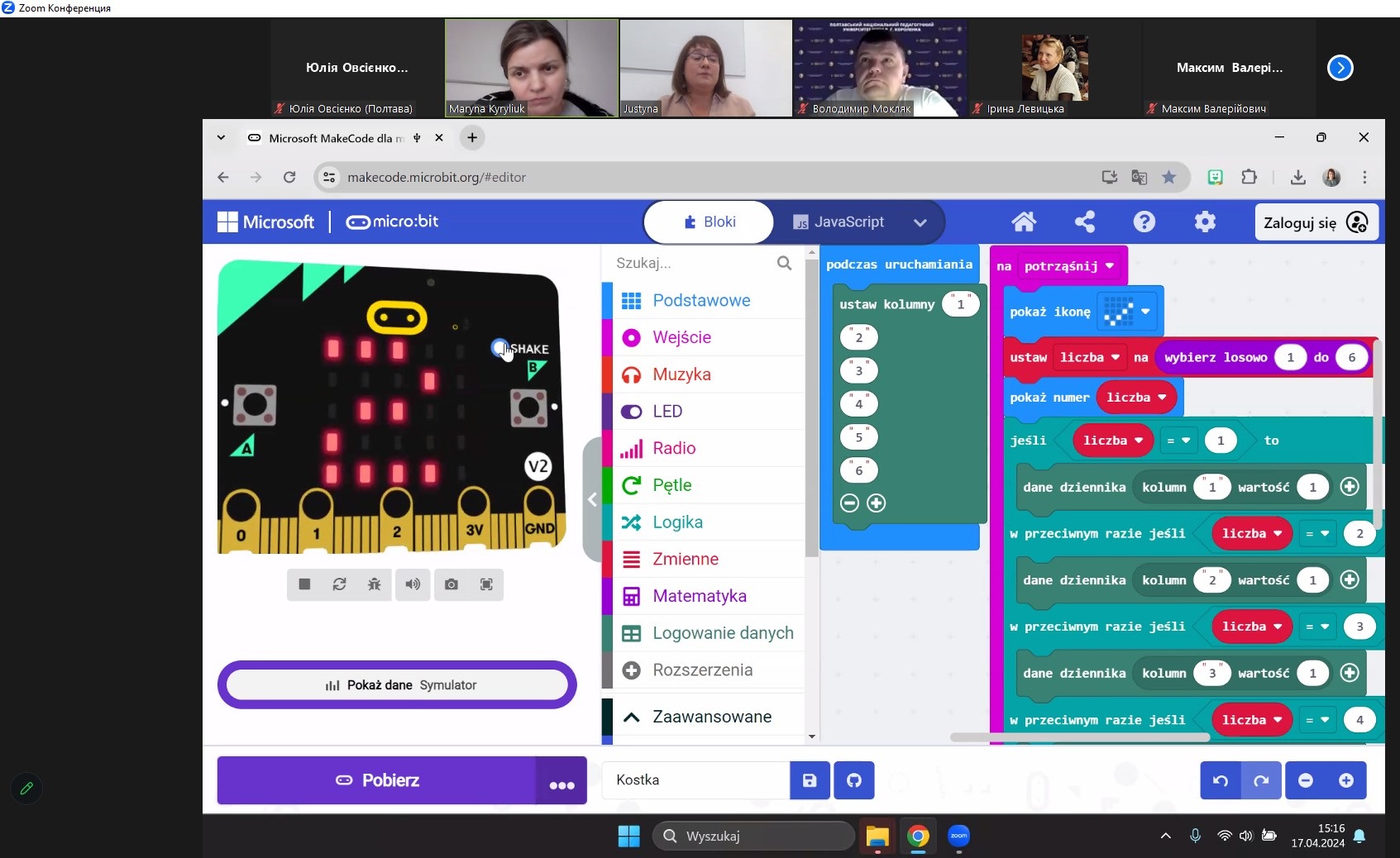This screenshot has height=858, width=1400.
Task: Mute the simulator sound
Action: pos(413,584)
